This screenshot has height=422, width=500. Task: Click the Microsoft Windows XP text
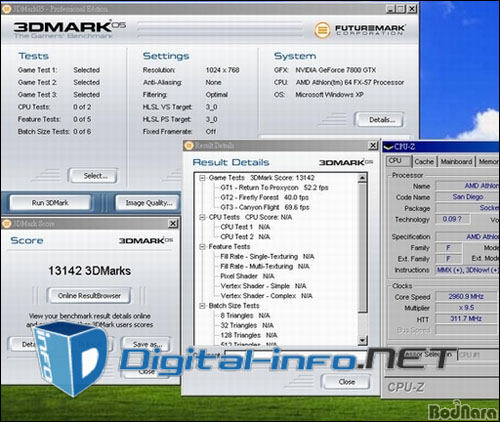(x=329, y=95)
